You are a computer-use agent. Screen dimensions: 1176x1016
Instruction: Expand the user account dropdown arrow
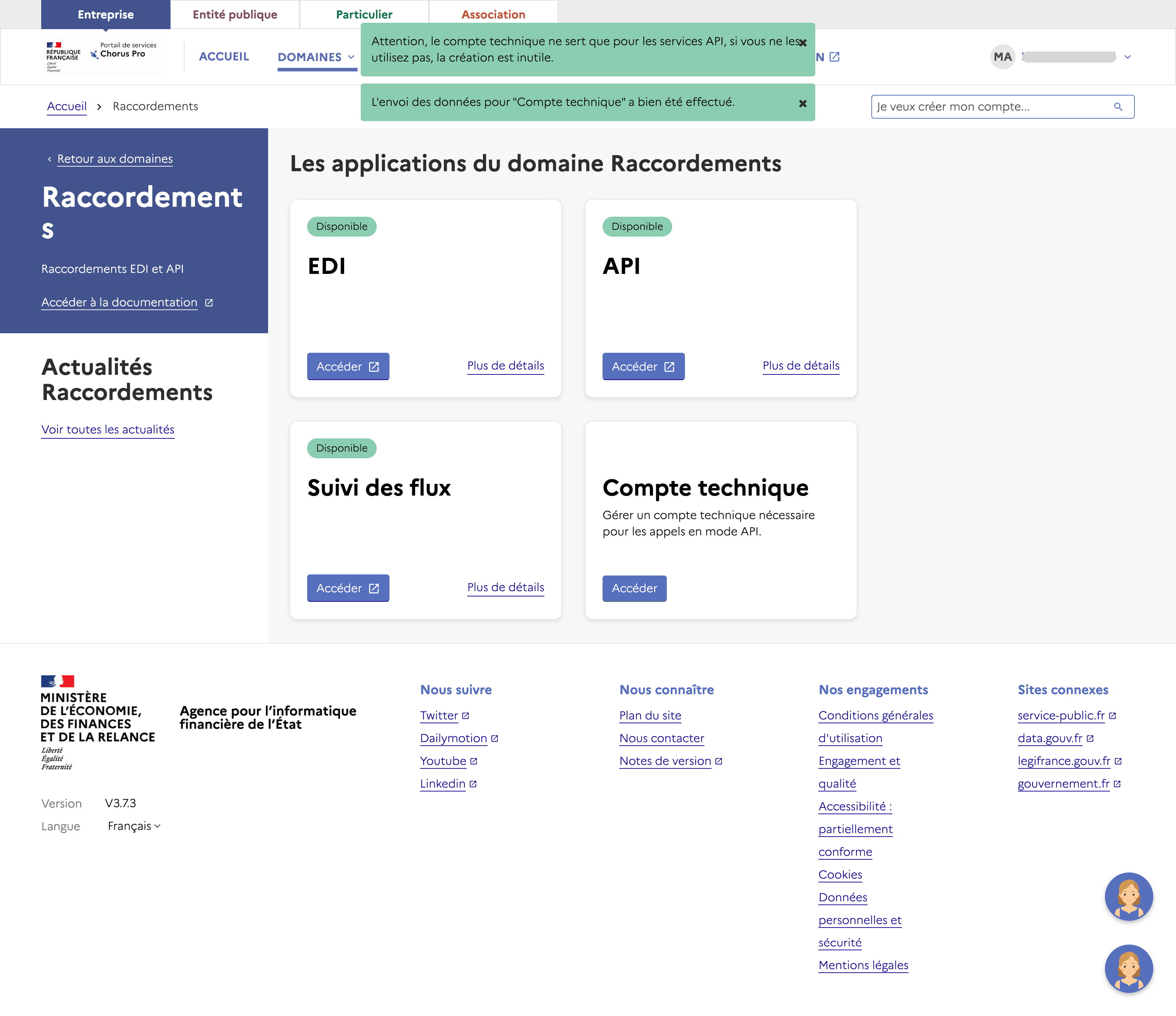coord(1127,57)
